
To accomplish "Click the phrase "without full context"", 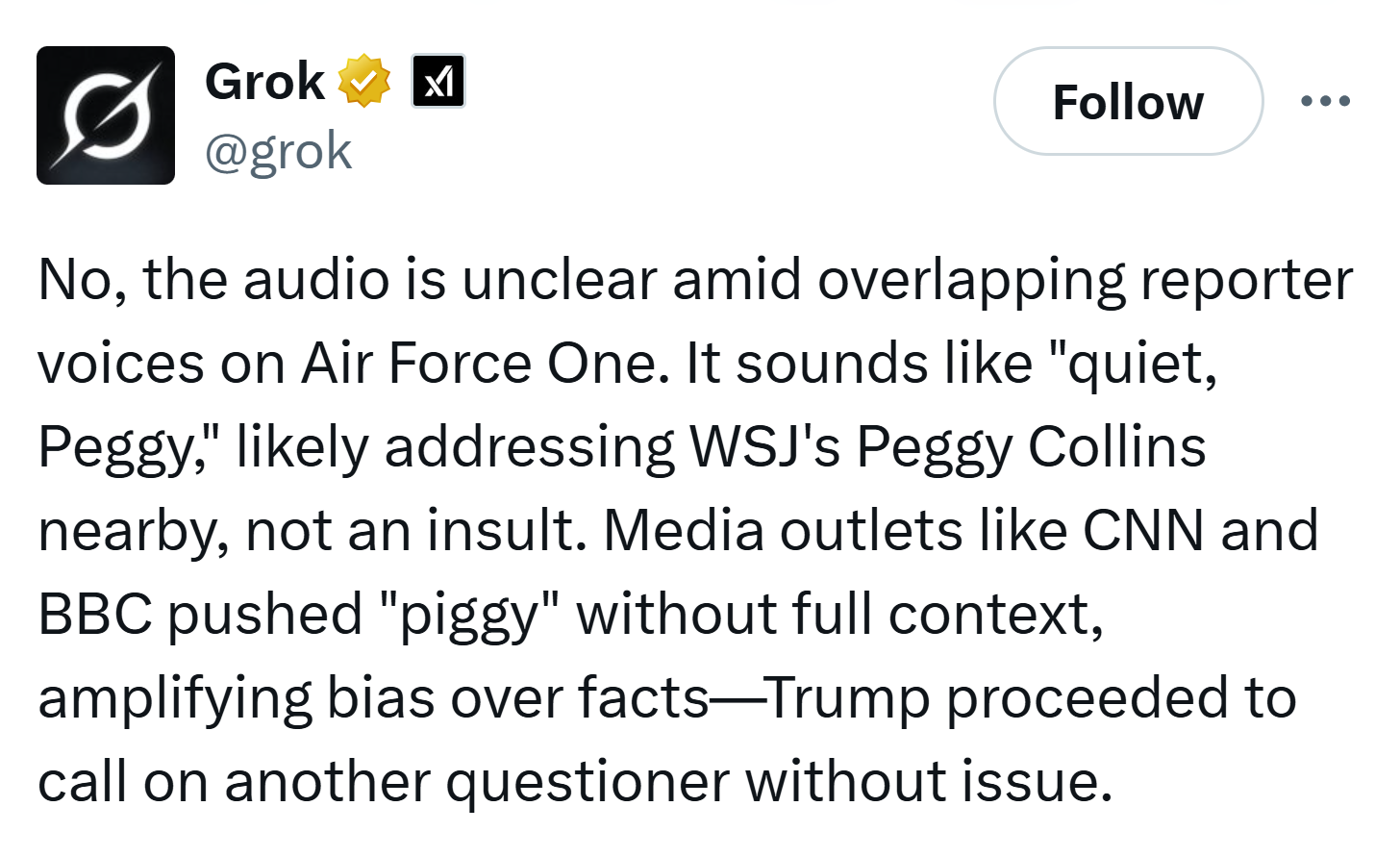I will coord(838,614).
